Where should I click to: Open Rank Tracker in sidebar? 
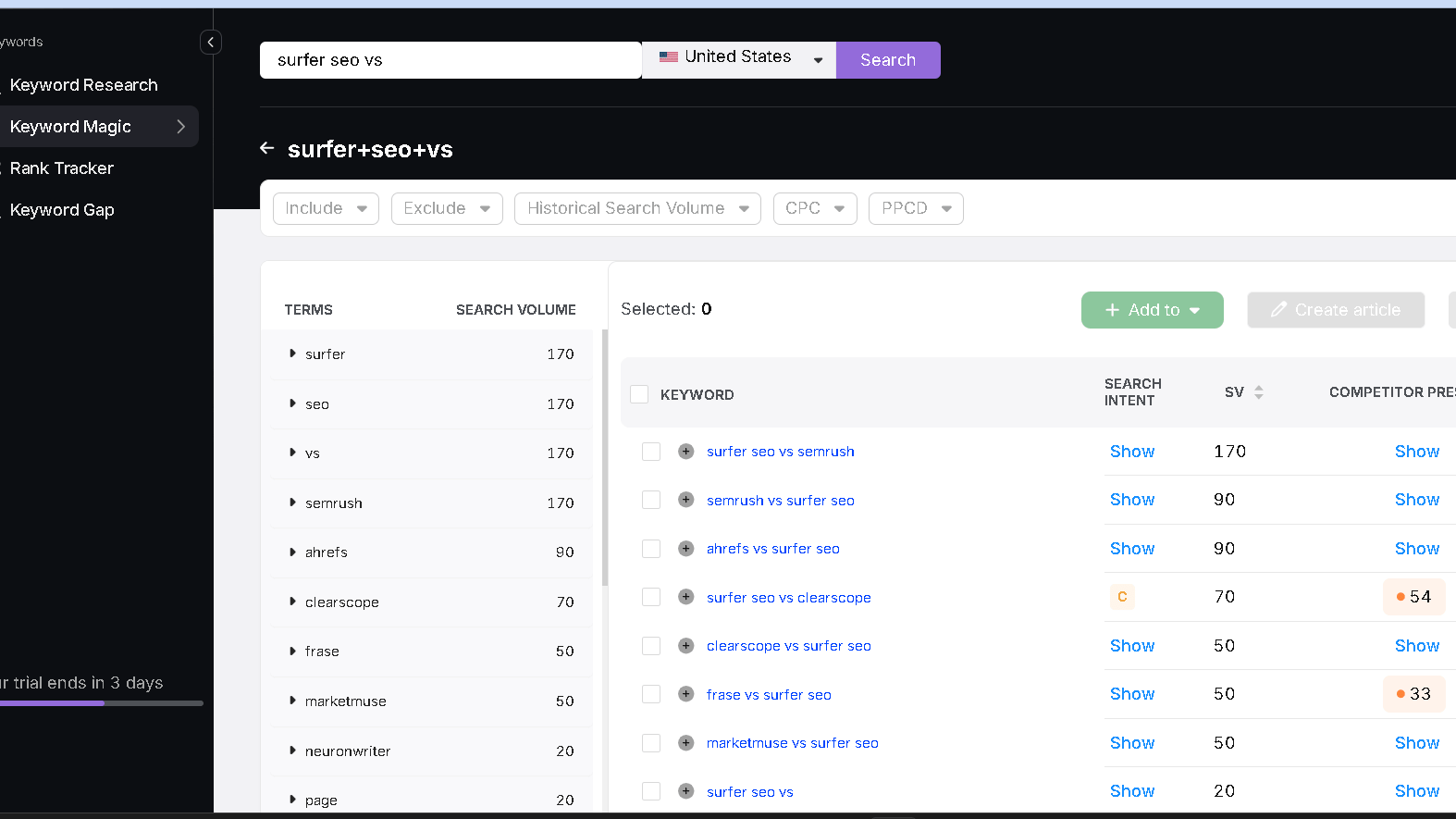point(62,168)
